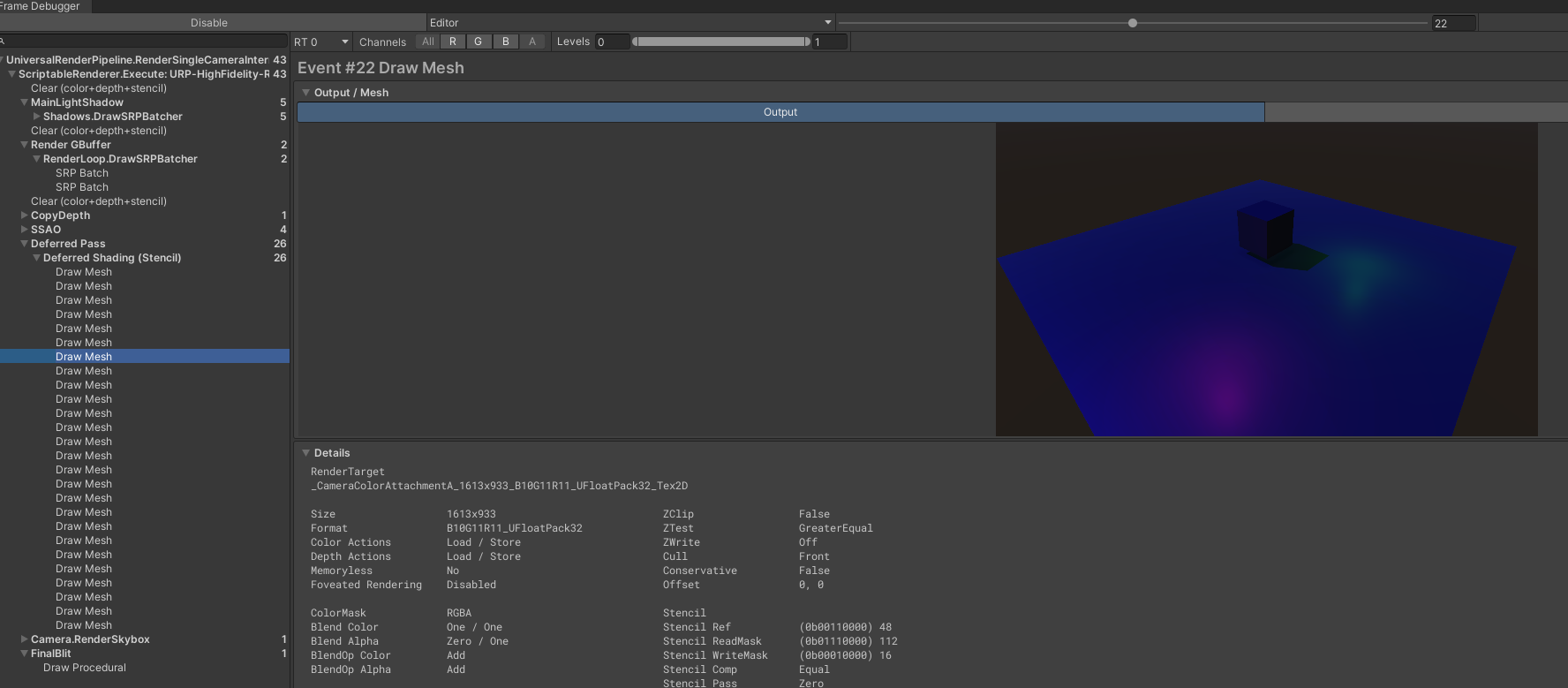Collapse the Deferred Pass tree group
1568x688 pixels.
24,244
